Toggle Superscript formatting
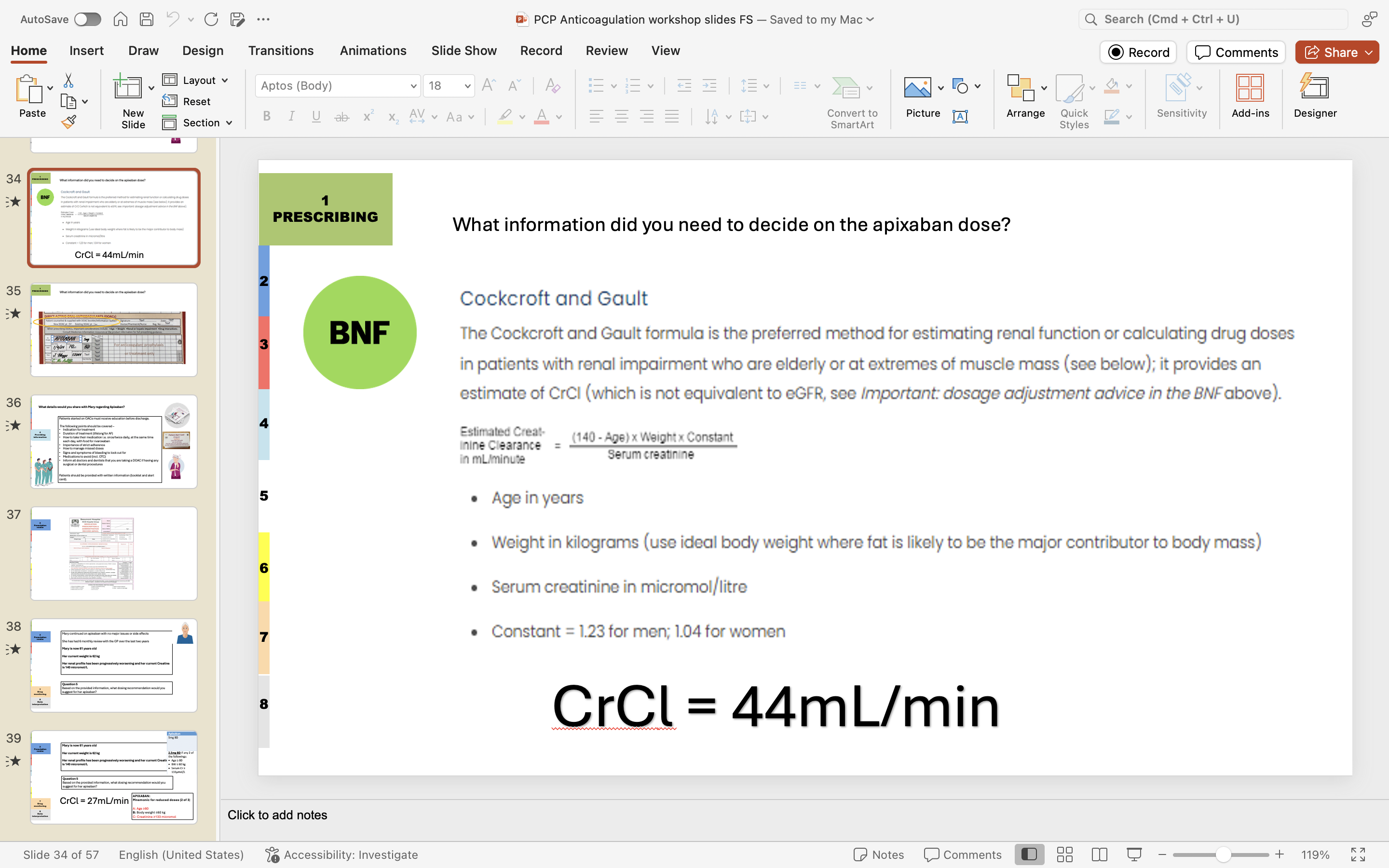 point(368,115)
